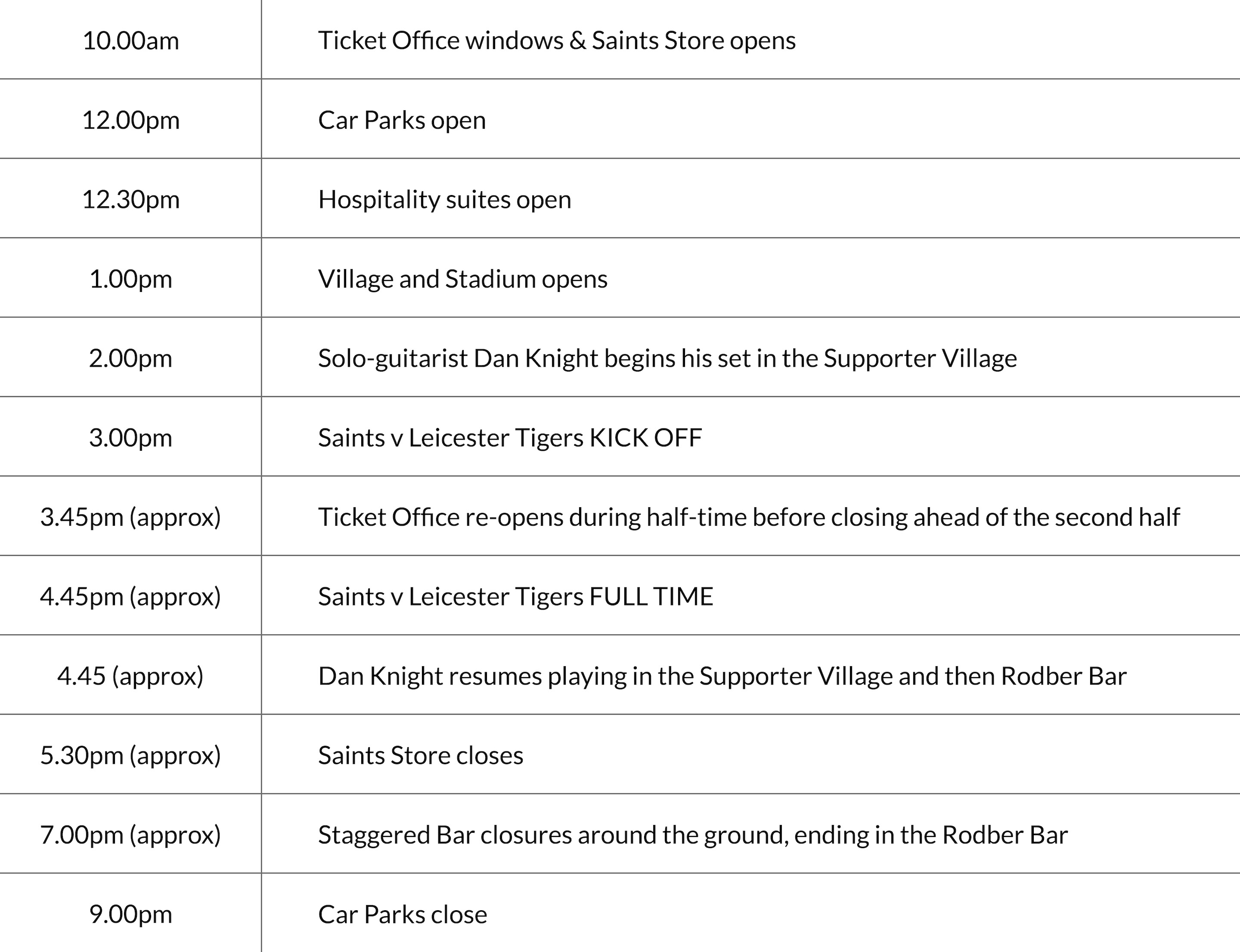Select the Saints Store closes entry
This screenshot has width=1240, height=952.
coord(421,755)
